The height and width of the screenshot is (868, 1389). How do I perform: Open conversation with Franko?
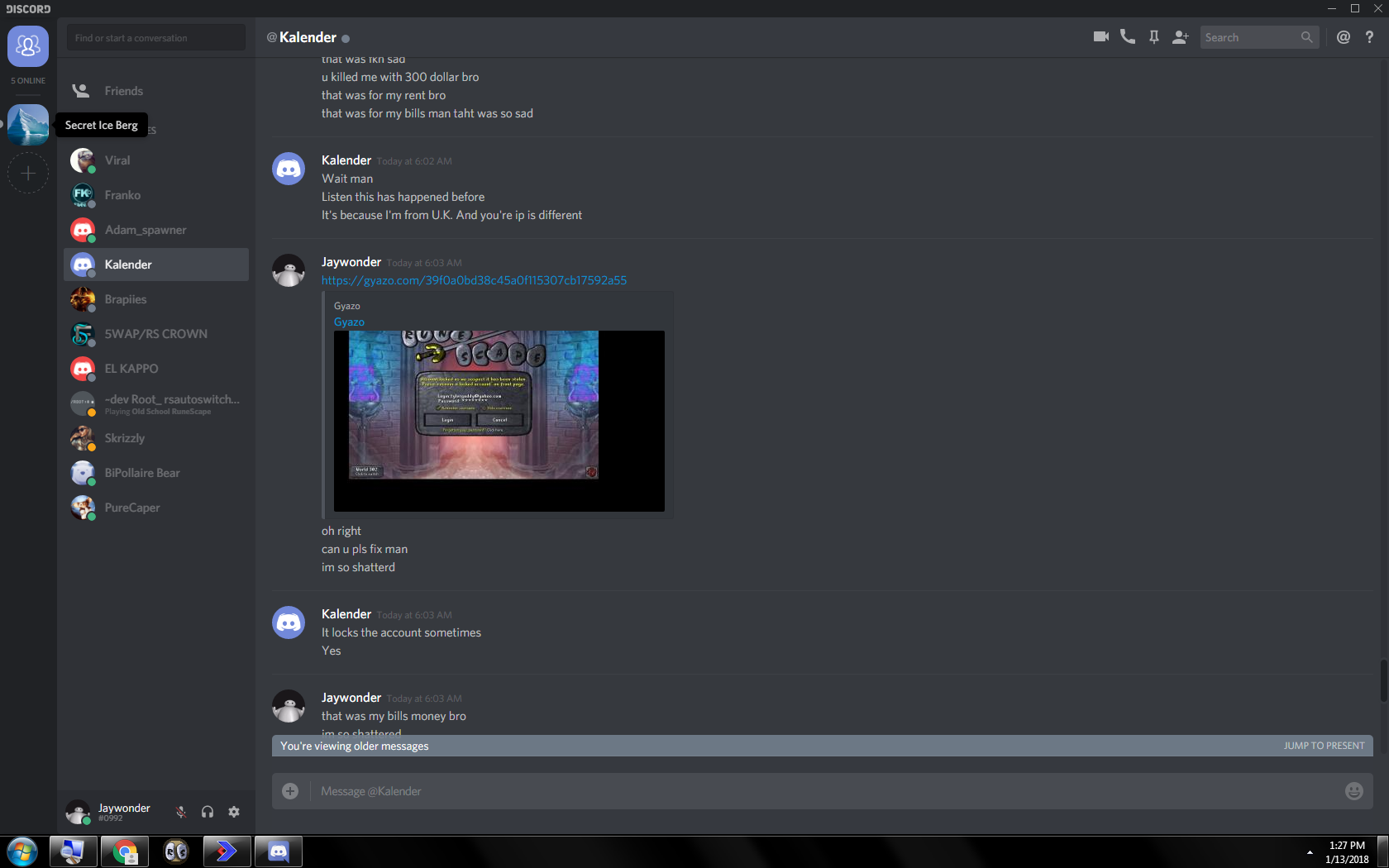coord(156,195)
